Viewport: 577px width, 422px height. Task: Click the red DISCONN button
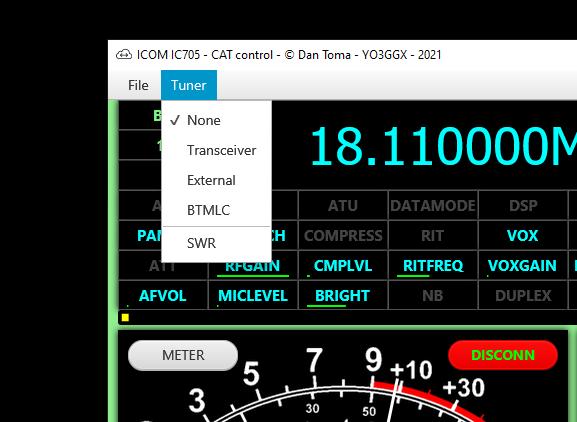click(503, 355)
